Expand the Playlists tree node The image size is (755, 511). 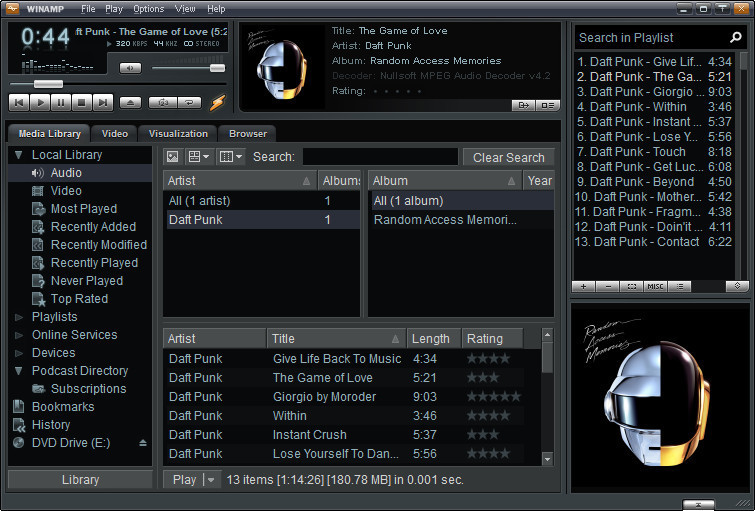tap(18, 317)
